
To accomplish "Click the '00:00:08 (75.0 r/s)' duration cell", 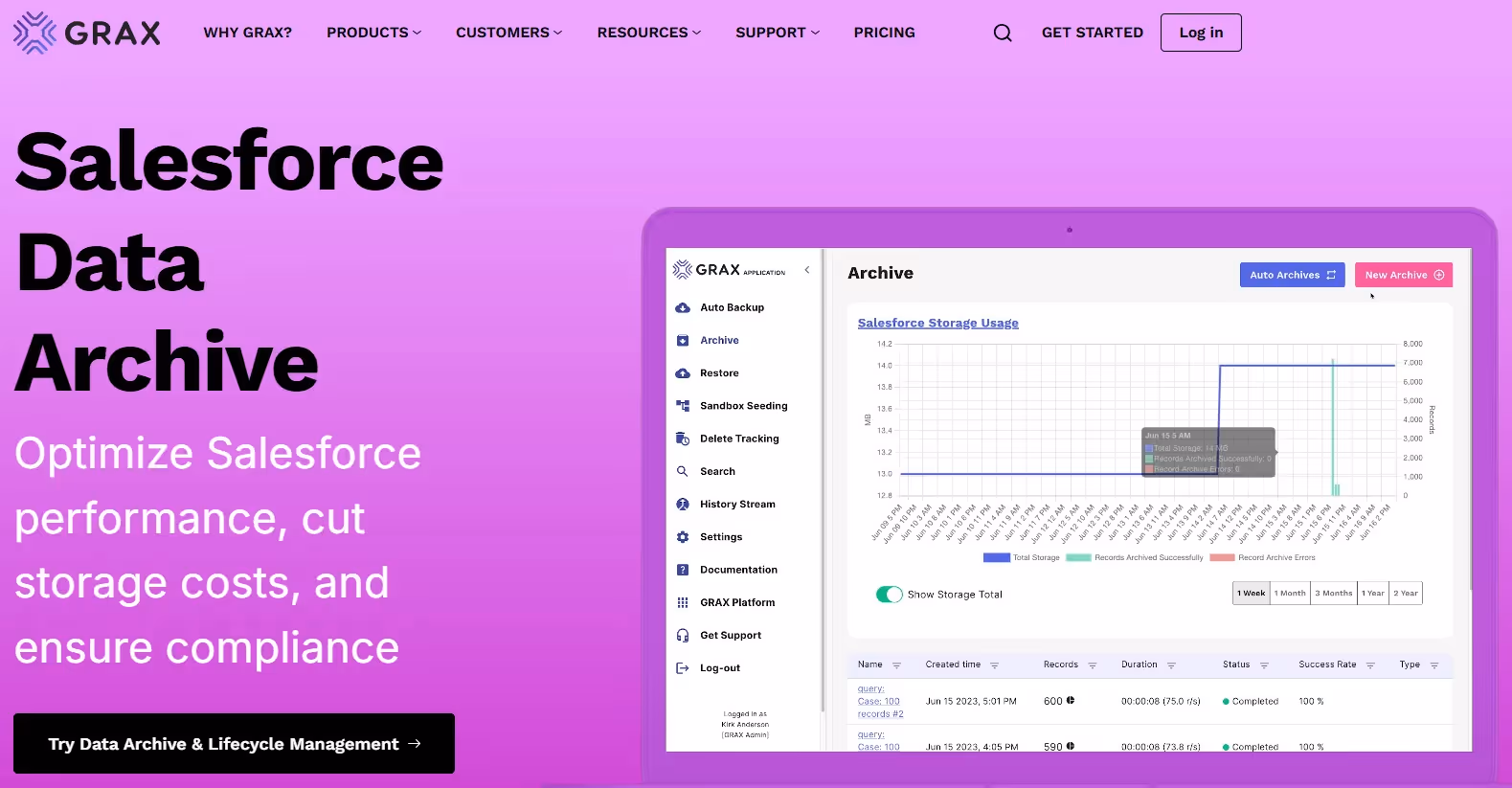I will point(1161,701).
